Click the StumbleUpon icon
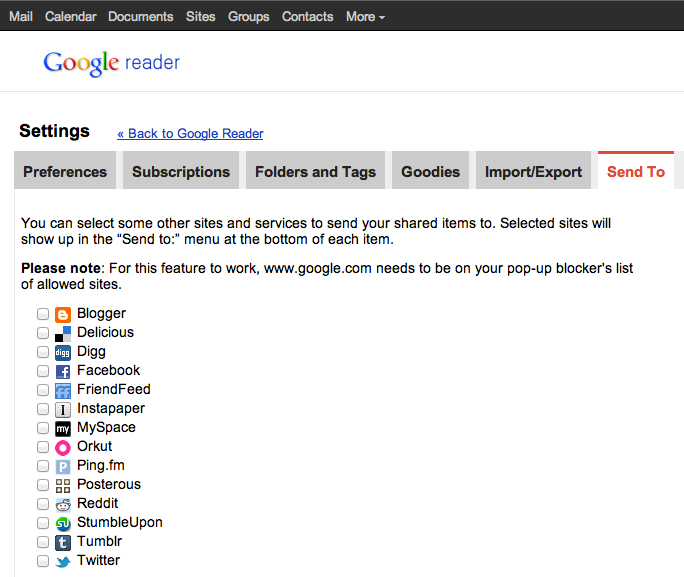Viewport: 684px width, 577px height. tap(63, 523)
